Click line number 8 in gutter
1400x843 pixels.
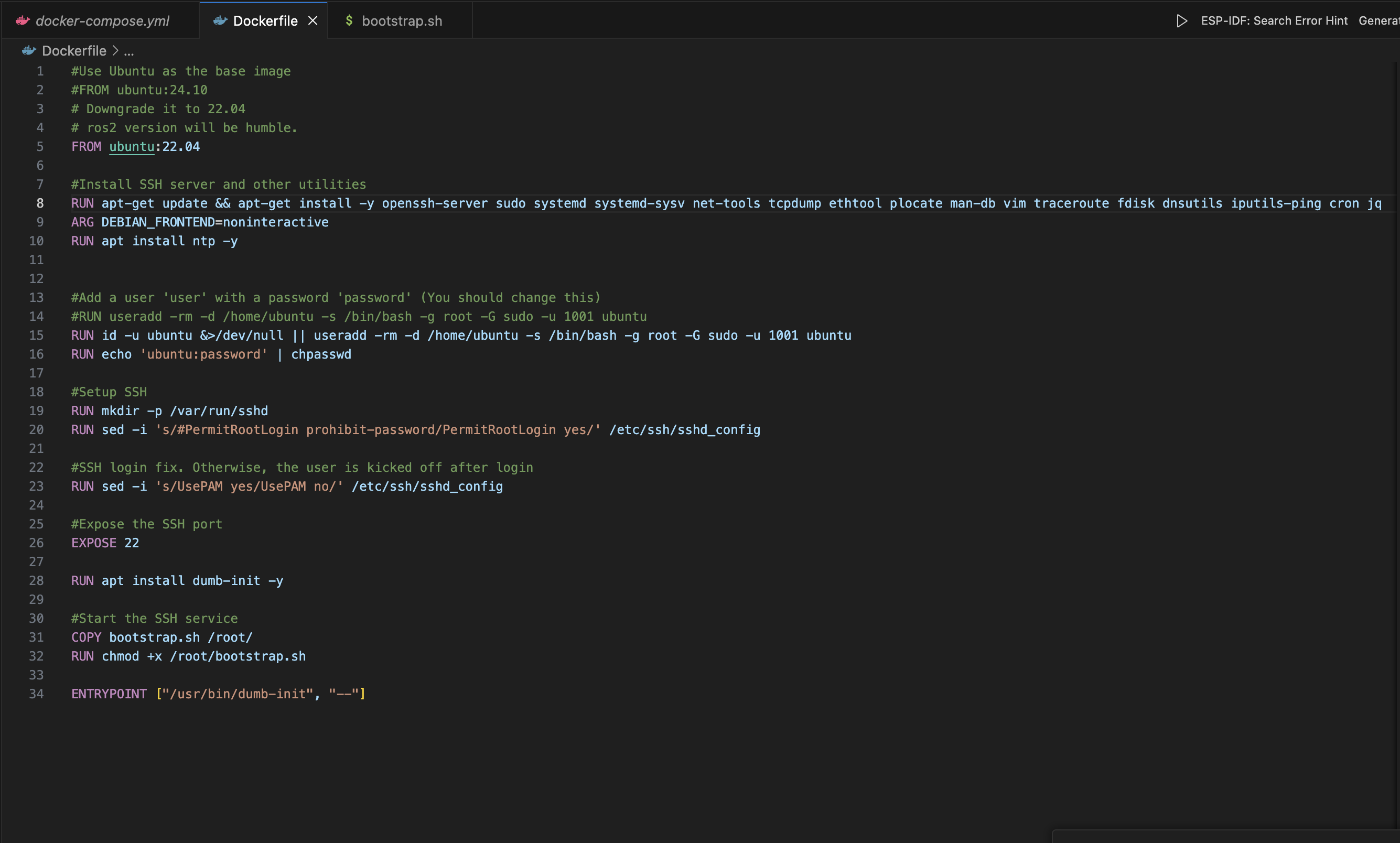tap(40, 203)
